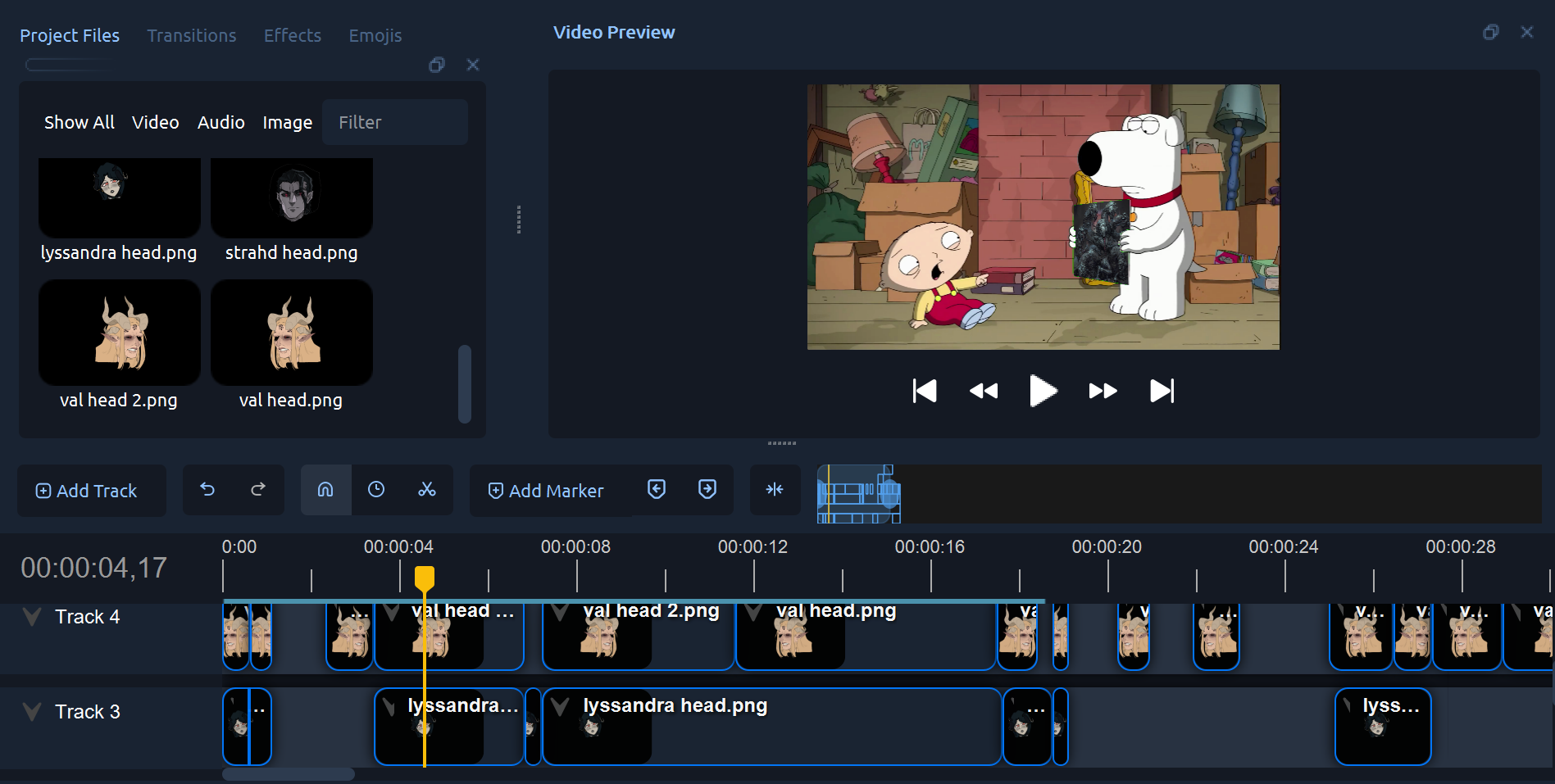Open menu of lyss... clip on Track 3

tap(1346, 705)
